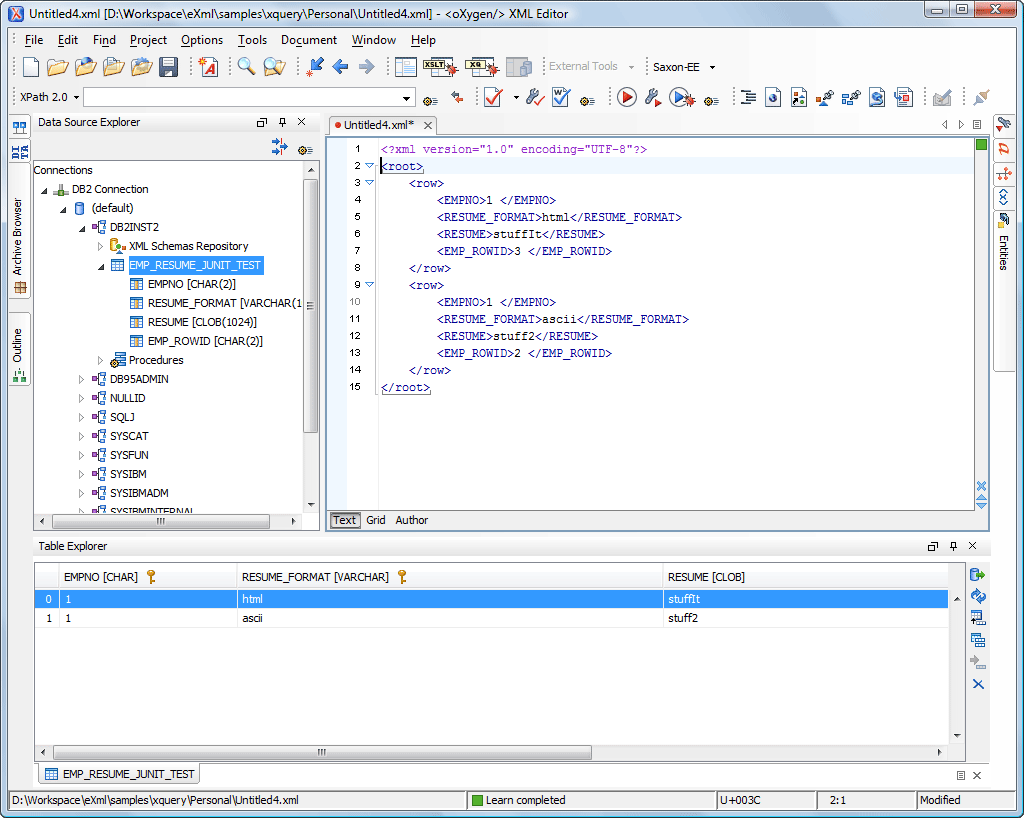
Task: Click the Save document toolbar icon
Action: click(168, 66)
